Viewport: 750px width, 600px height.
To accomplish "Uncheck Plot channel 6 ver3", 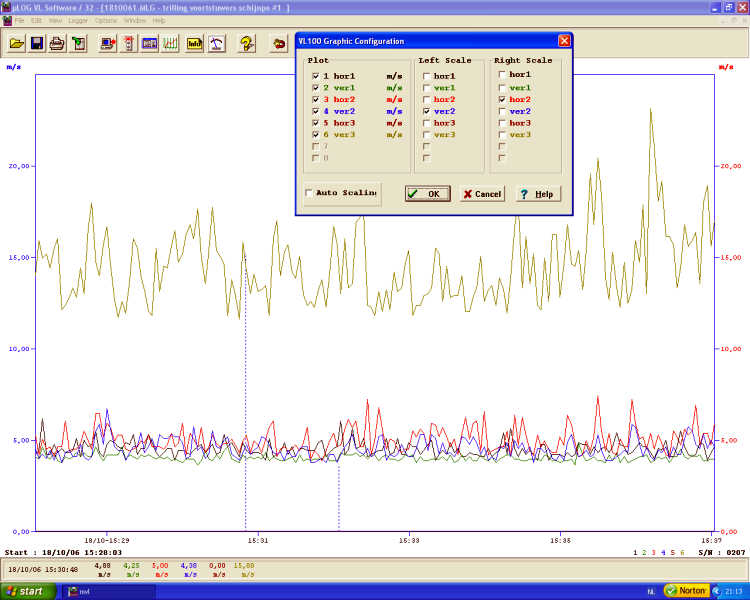I will coord(316,135).
